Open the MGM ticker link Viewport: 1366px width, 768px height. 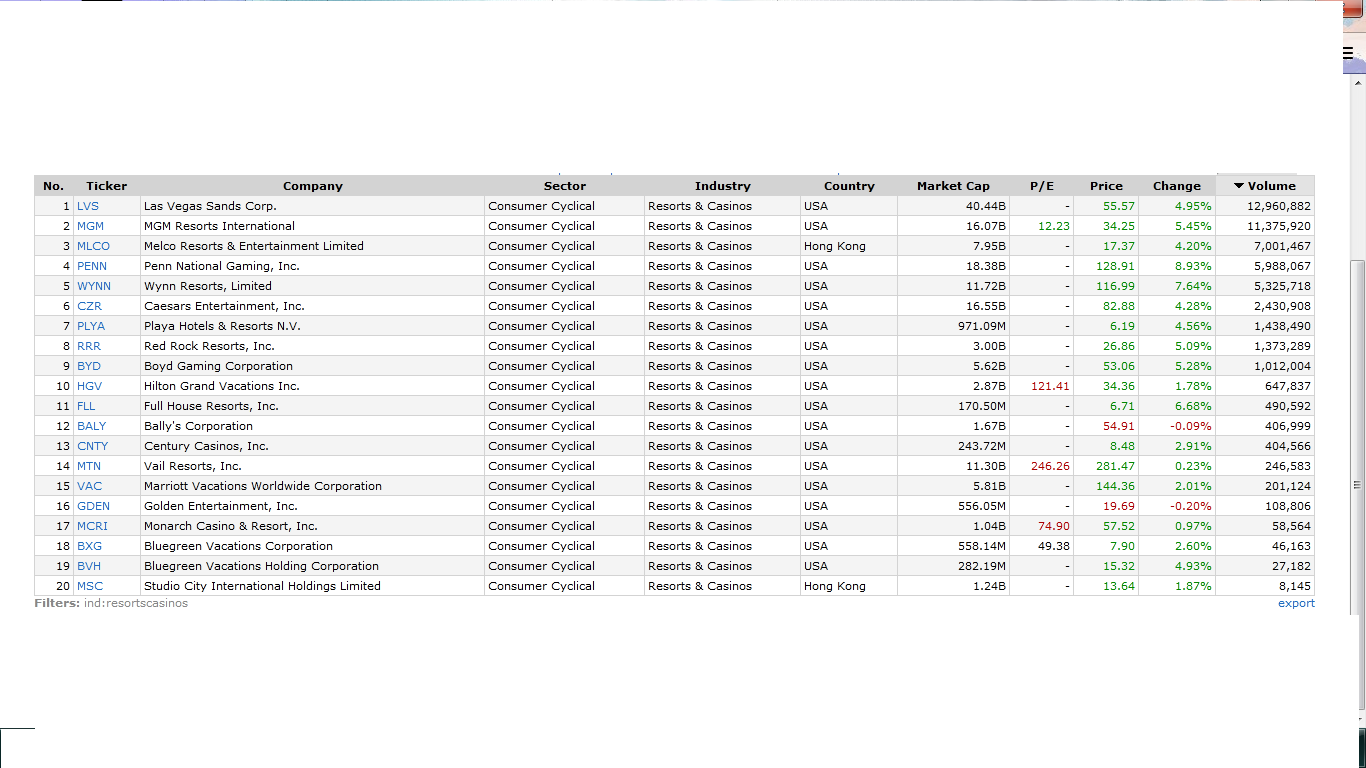coord(90,226)
